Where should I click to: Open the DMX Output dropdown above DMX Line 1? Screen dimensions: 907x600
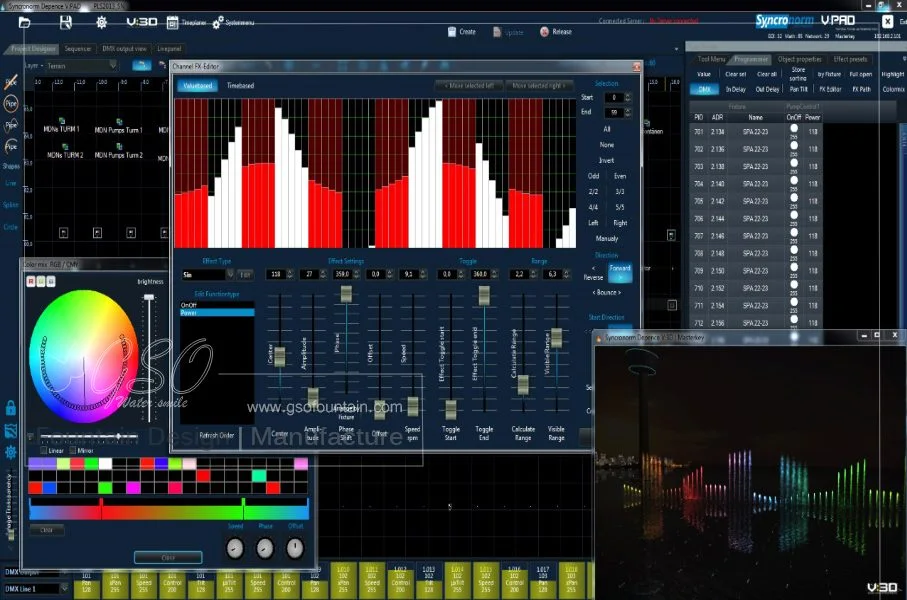[36, 572]
